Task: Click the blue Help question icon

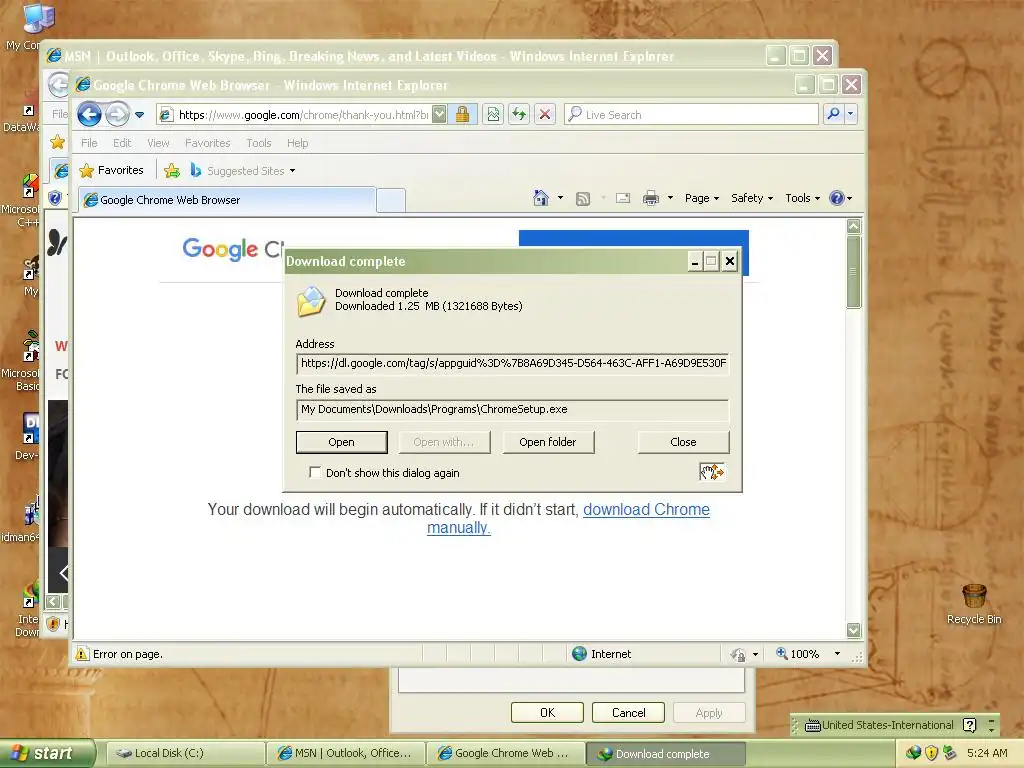Action: point(837,198)
